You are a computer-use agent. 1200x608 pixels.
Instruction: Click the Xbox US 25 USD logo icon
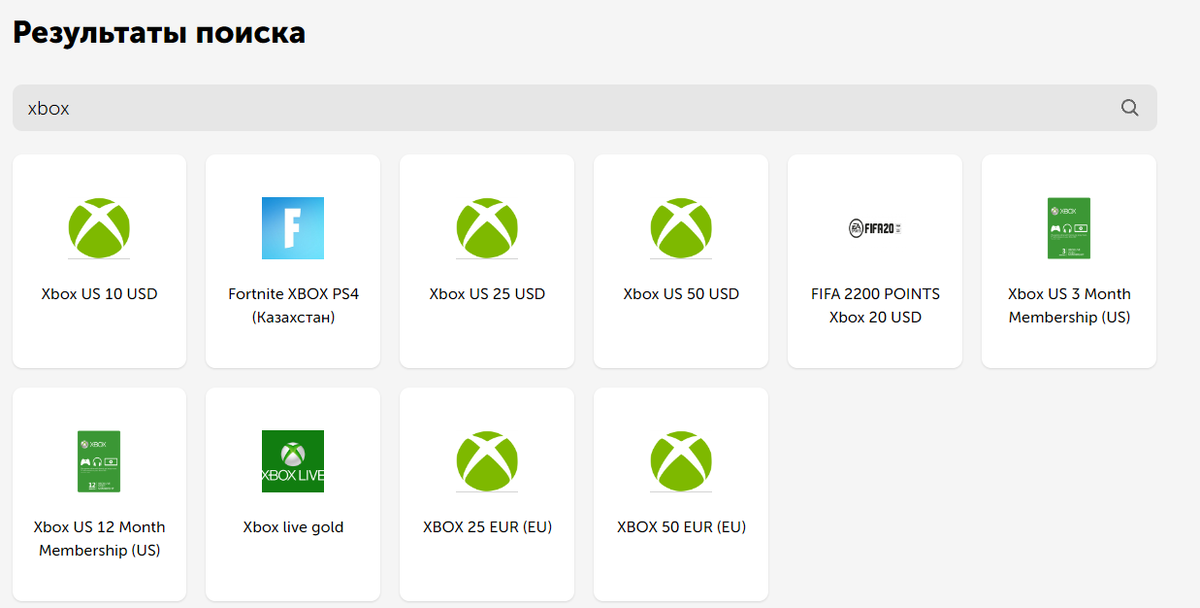point(486,228)
